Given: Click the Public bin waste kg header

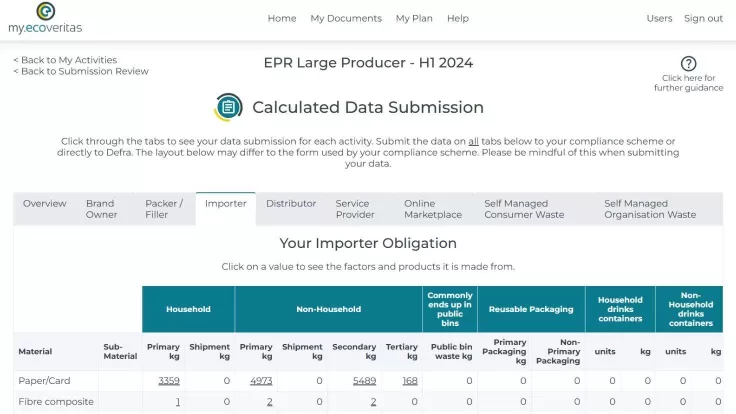Looking at the screenshot, I should pyautogui.click(x=451, y=352).
